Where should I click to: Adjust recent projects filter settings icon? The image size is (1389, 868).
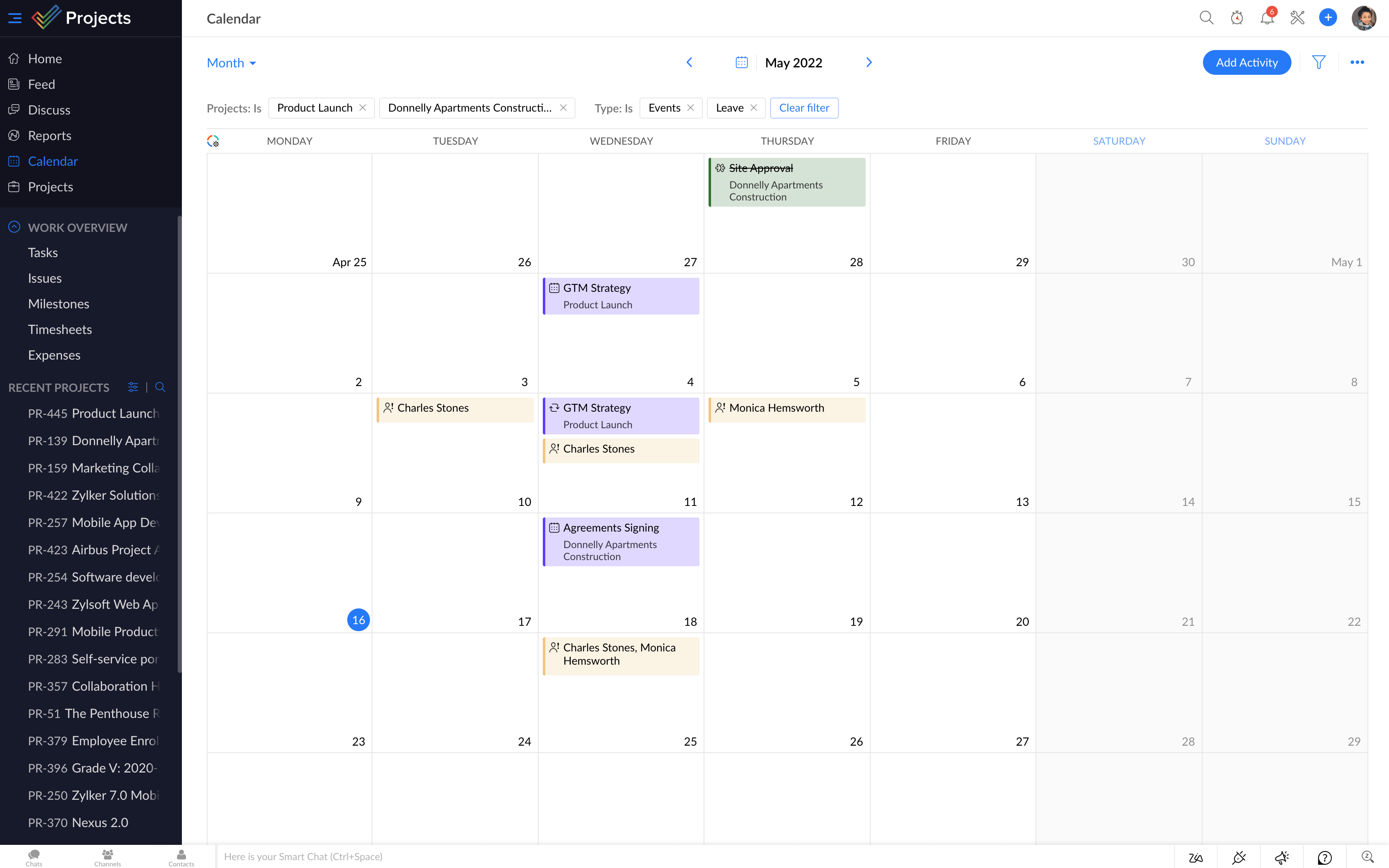[133, 387]
